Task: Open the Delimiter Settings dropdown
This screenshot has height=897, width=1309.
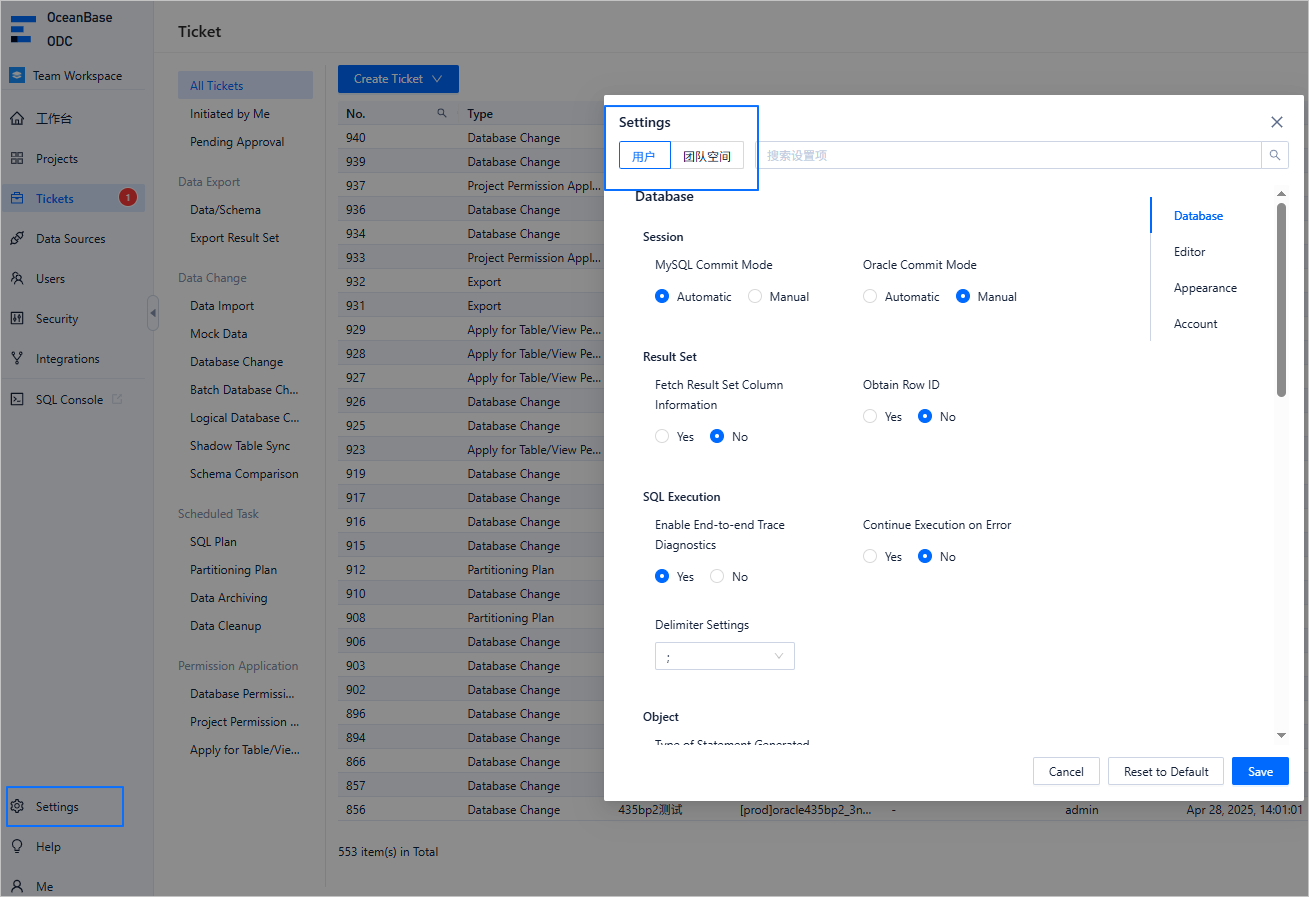Action: 724,656
